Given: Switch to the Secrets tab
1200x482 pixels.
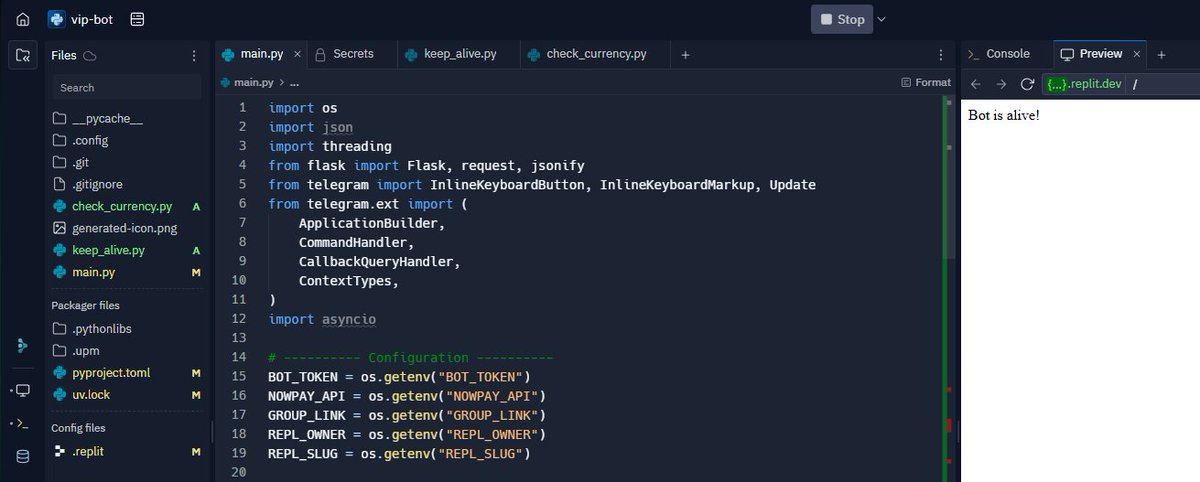Looking at the screenshot, I should [x=352, y=54].
